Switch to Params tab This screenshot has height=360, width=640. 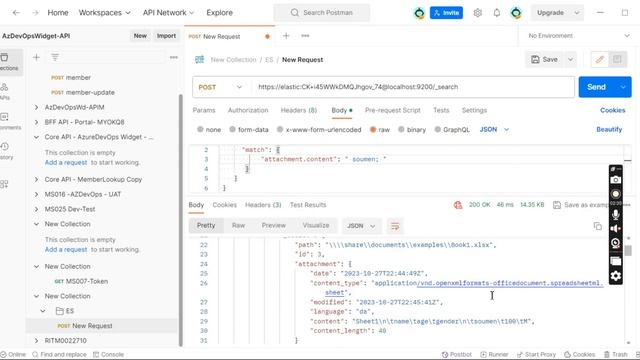click(x=204, y=110)
